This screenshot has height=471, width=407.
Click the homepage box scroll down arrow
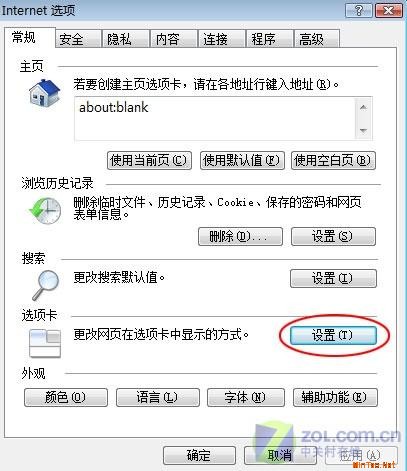(363, 130)
